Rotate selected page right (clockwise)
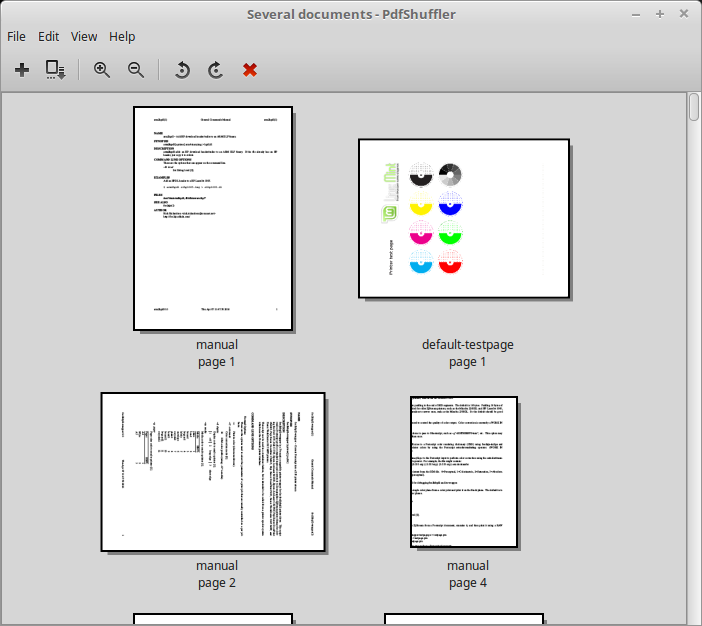Image resolution: width=702 pixels, height=626 pixels. coord(215,70)
